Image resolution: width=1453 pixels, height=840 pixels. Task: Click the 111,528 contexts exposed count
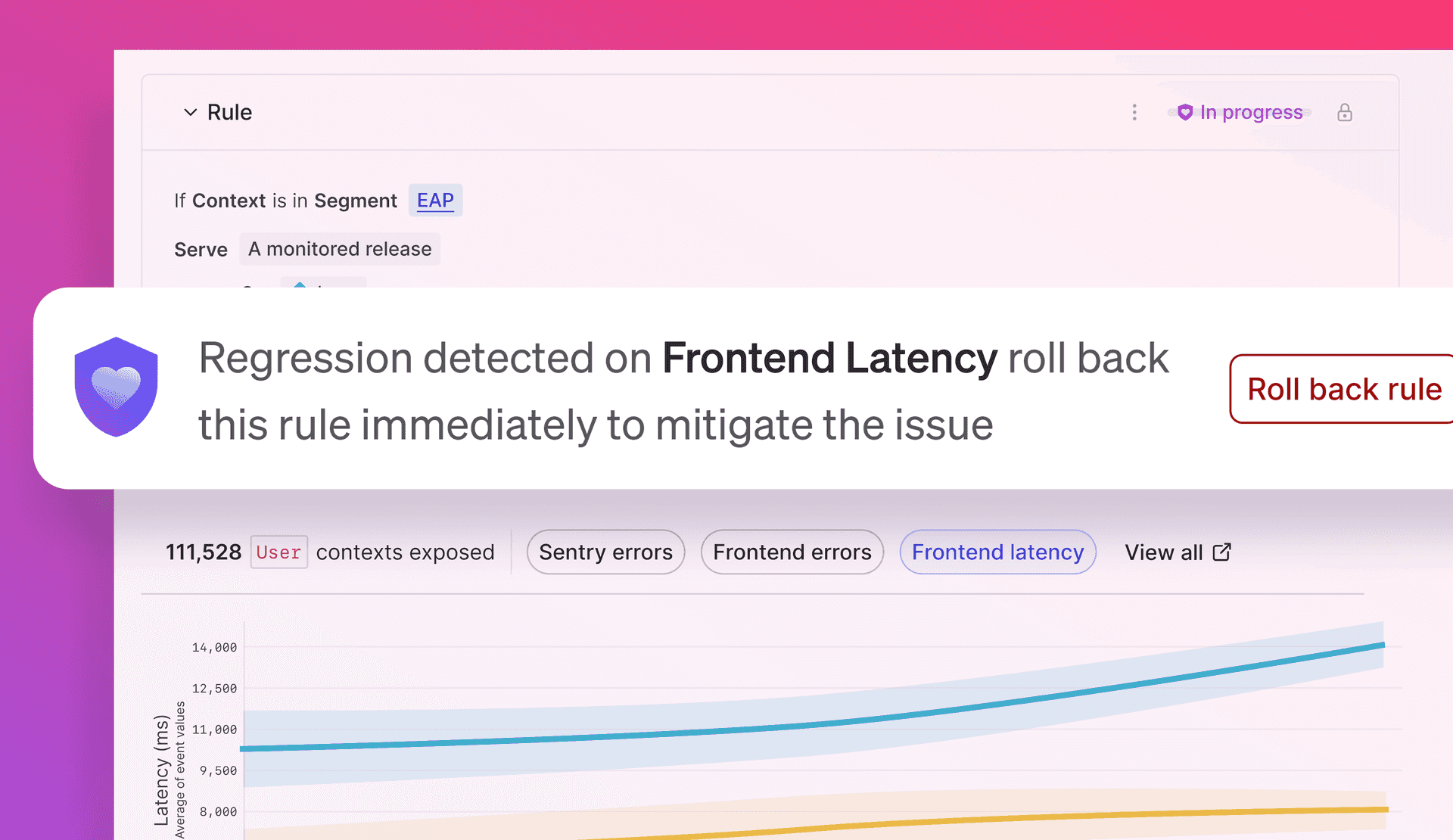click(203, 552)
